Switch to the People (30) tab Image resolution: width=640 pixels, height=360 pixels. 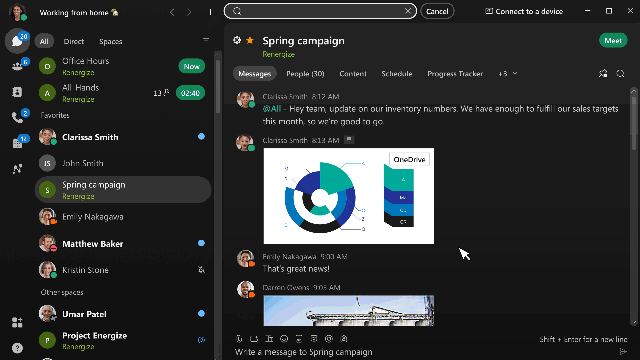point(305,74)
